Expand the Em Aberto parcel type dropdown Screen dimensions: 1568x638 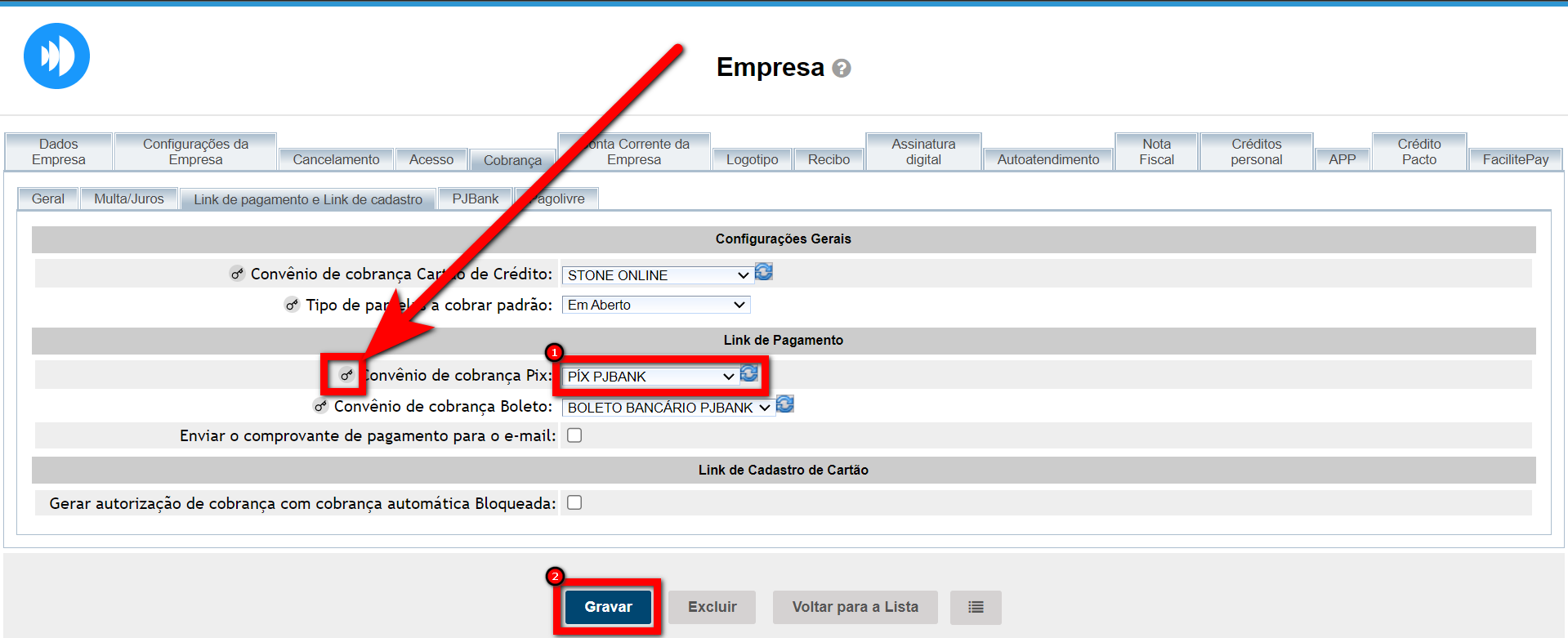pyautogui.click(x=656, y=305)
